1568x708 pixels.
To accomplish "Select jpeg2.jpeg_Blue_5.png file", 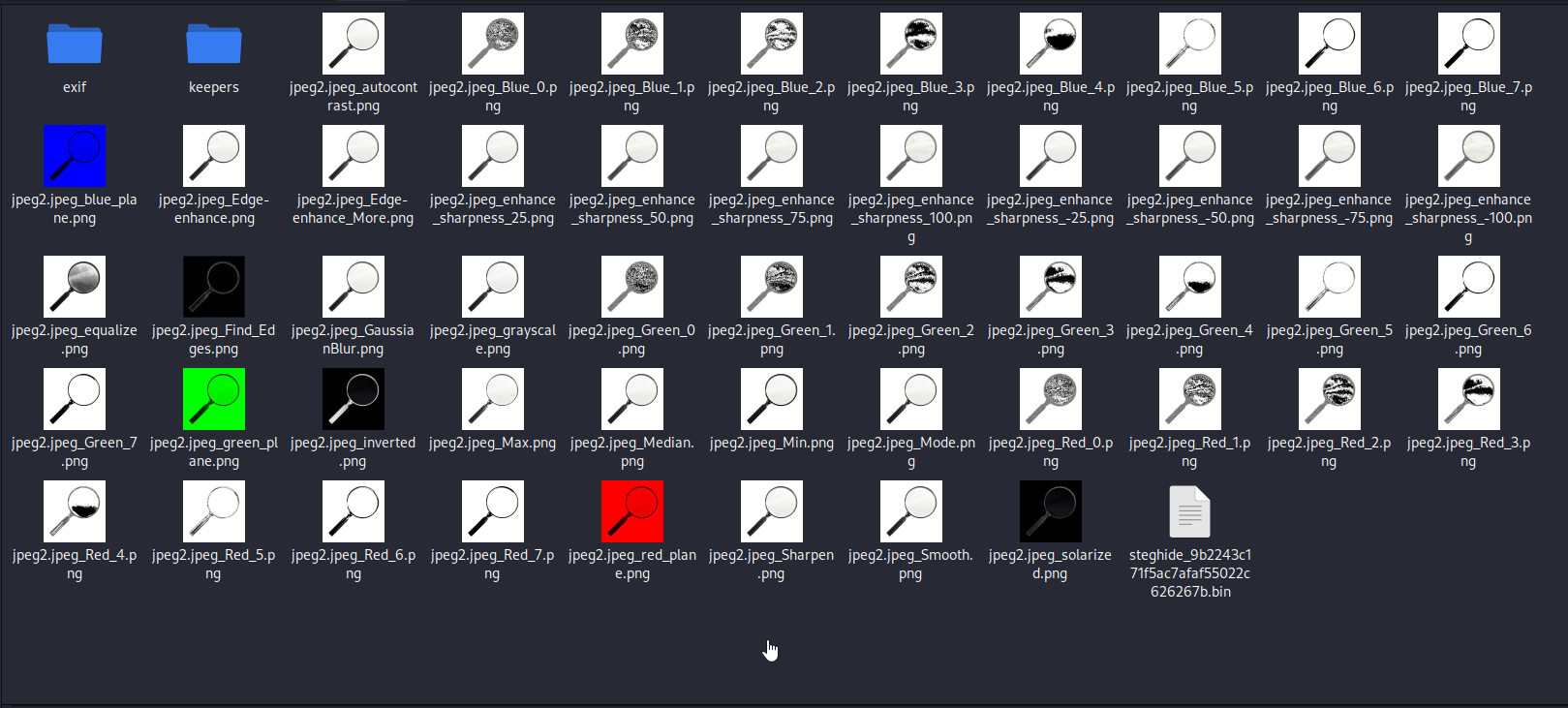I will tap(1190, 44).
